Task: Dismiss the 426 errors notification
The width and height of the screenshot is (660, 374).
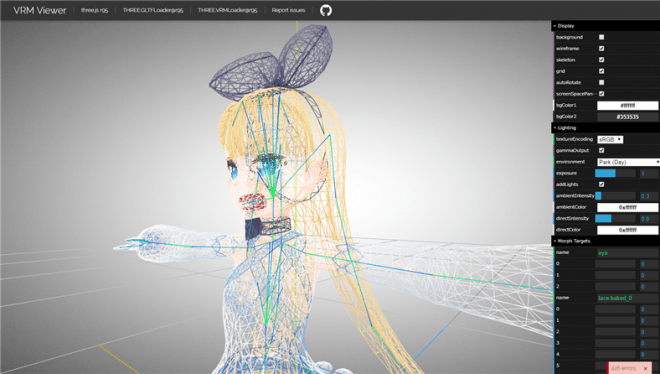Action: click(x=645, y=369)
